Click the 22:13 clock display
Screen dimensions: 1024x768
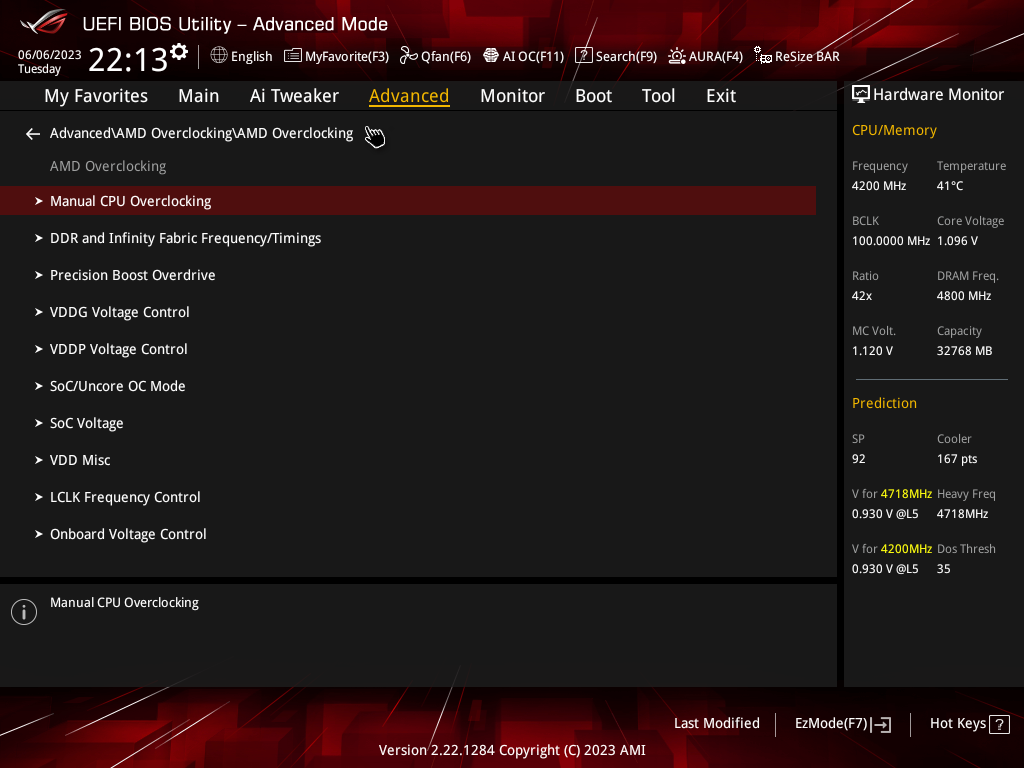(x=128, y=59)
